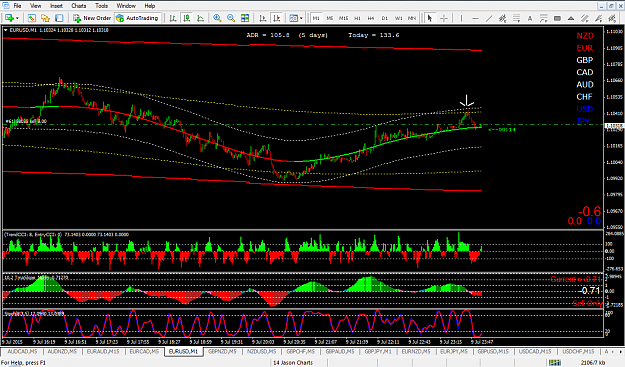
Task: Expand the Templates dropdown arrow
Action: (x=301, y=18)
